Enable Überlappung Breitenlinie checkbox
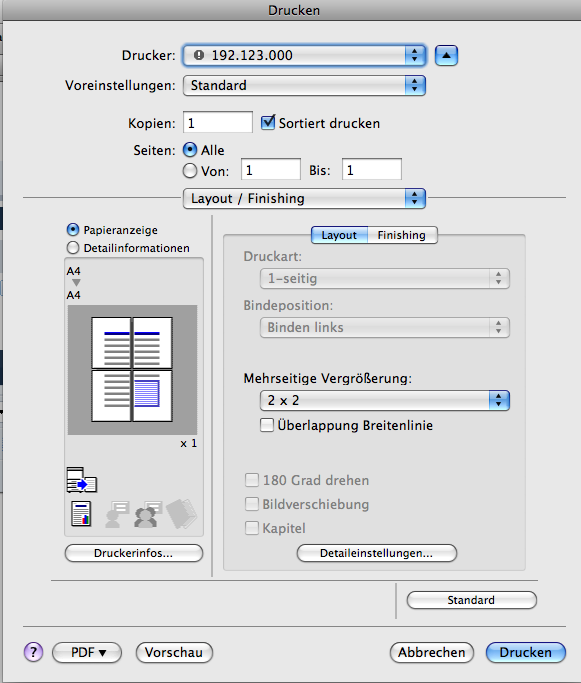The image size is (581, 683). [x=267, y=425]
